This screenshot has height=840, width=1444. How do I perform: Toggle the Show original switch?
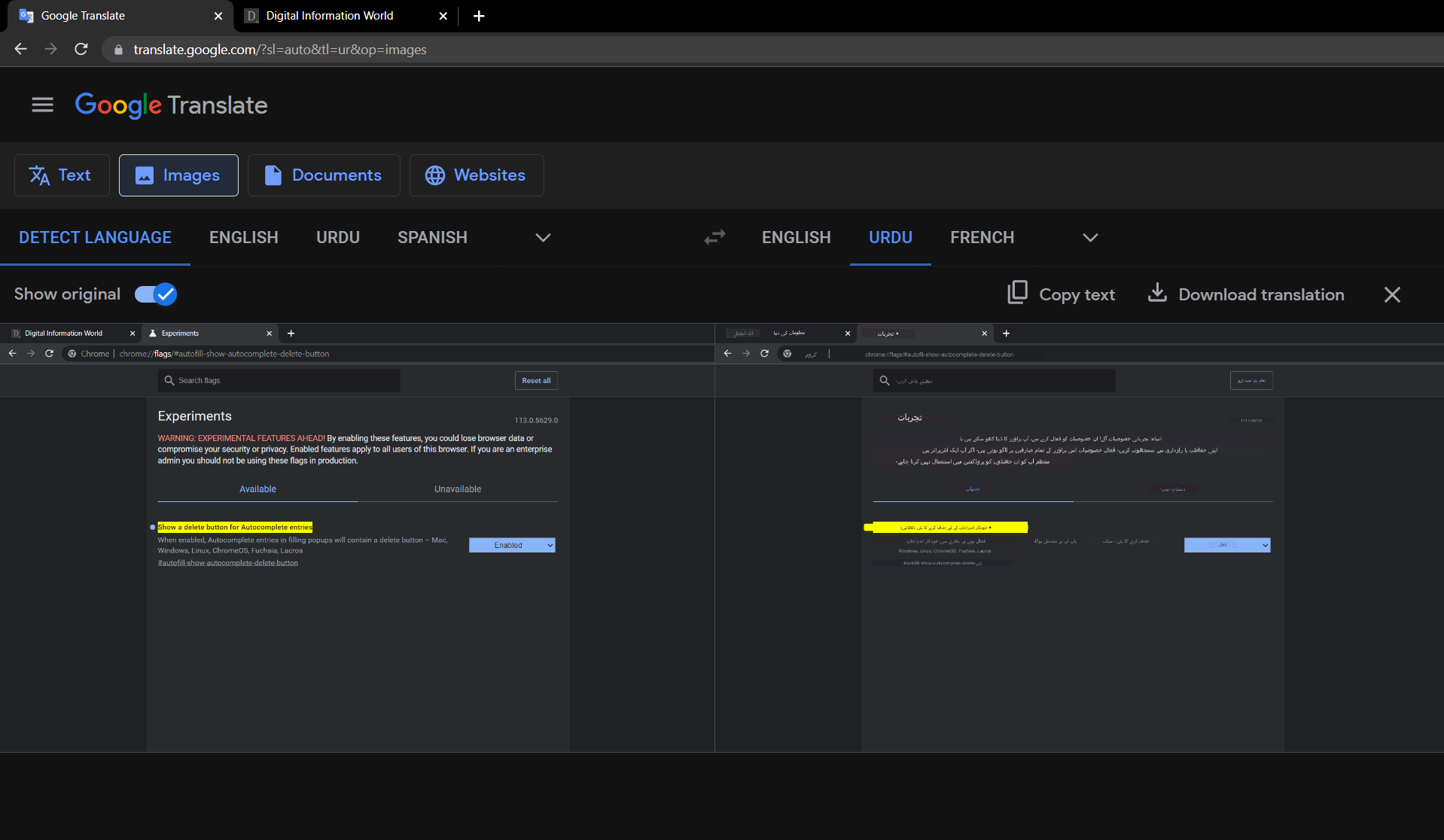[156, 294]
